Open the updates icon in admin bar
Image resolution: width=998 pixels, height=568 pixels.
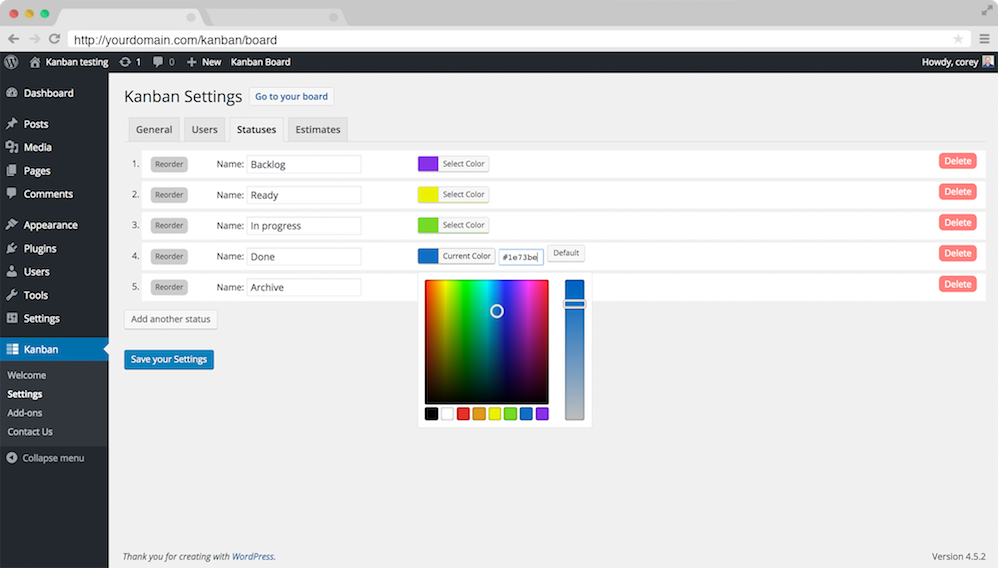pyautogui.click(x=125, y=62)
